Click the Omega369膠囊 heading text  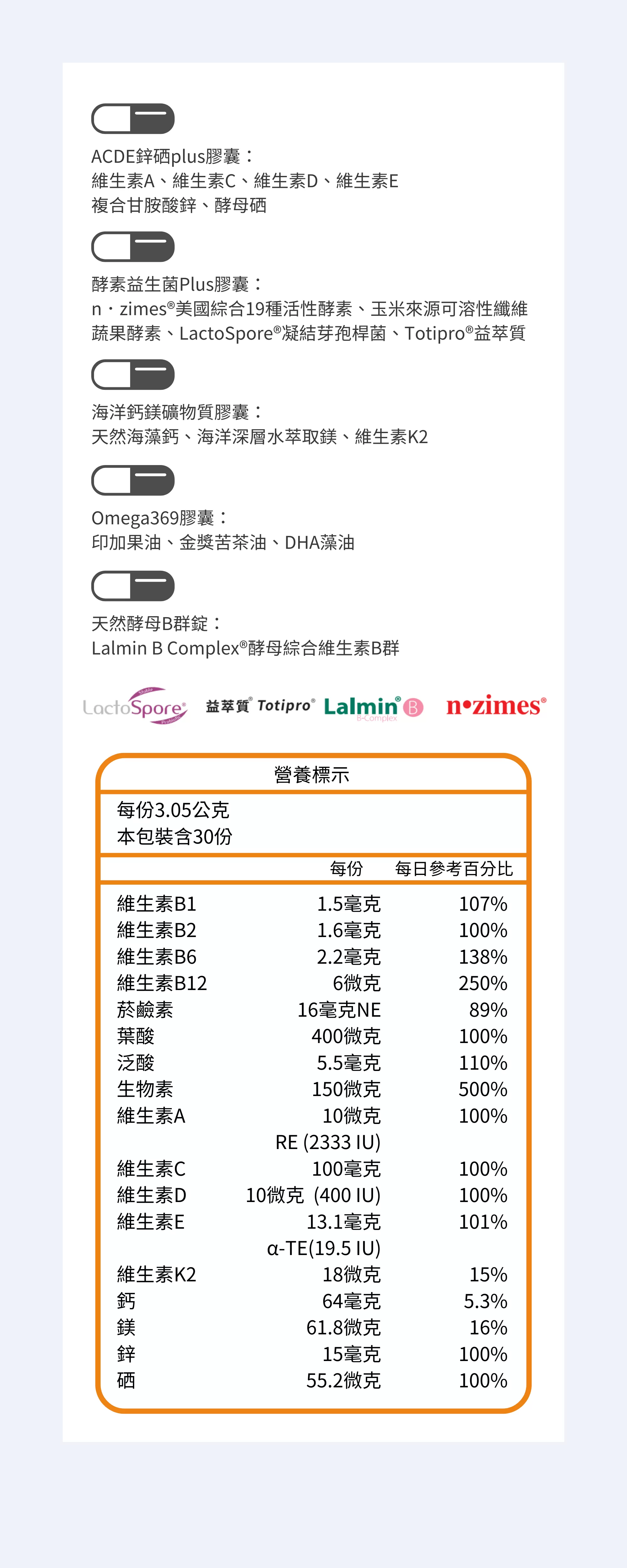click(160, 518)
